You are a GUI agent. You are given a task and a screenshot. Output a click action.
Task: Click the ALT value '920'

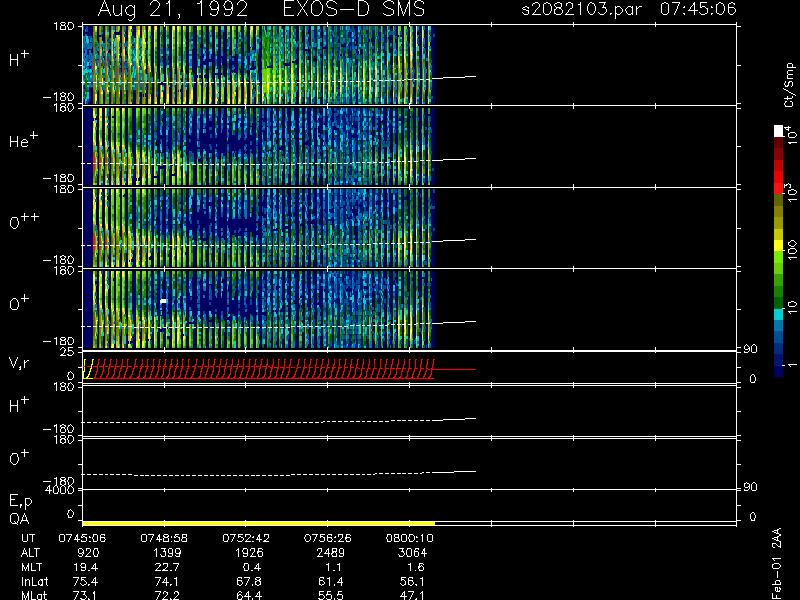[87, 553]
